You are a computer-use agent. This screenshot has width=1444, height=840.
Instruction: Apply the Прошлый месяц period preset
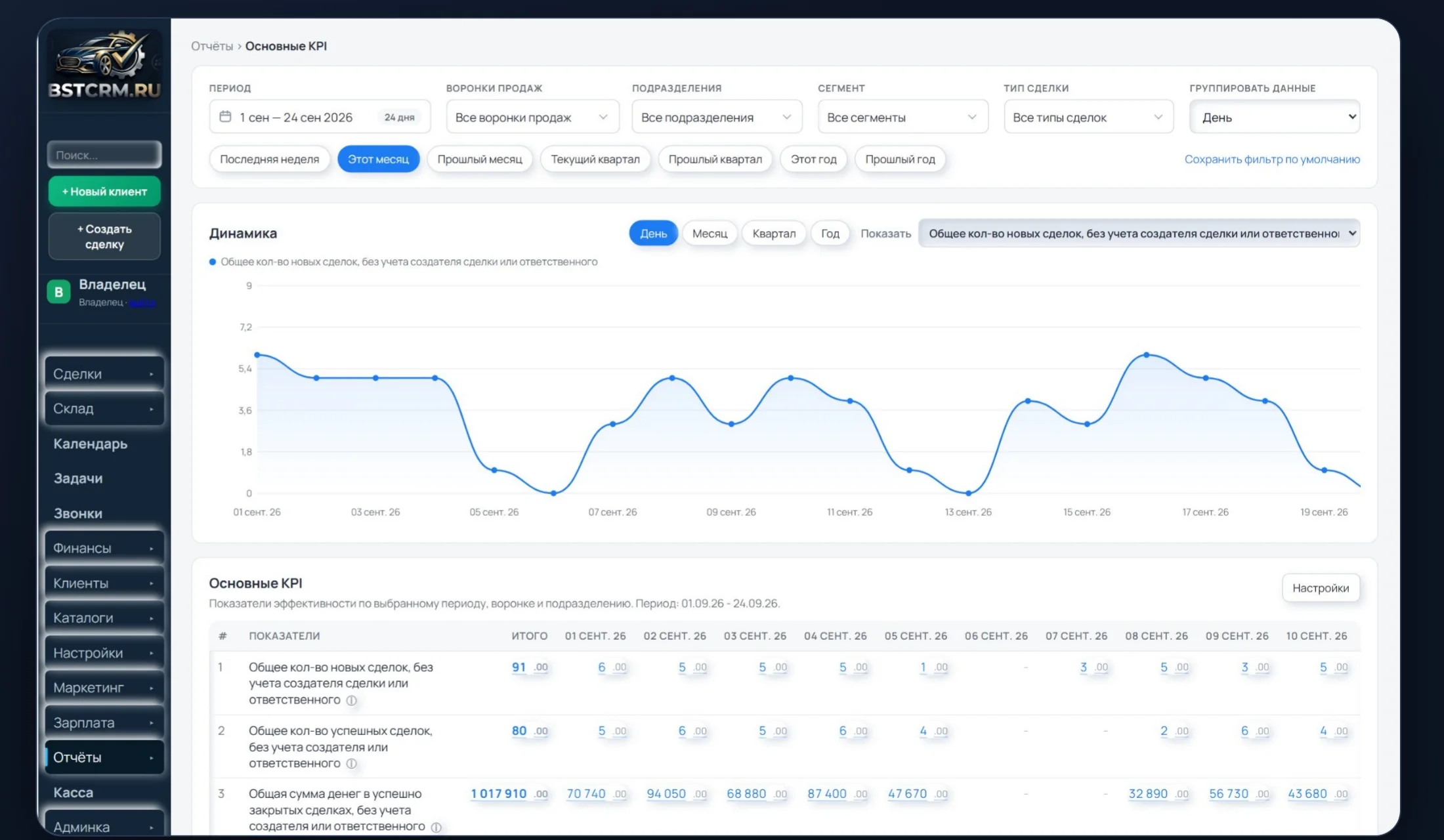pyautogui.click(x=480, y=159)
